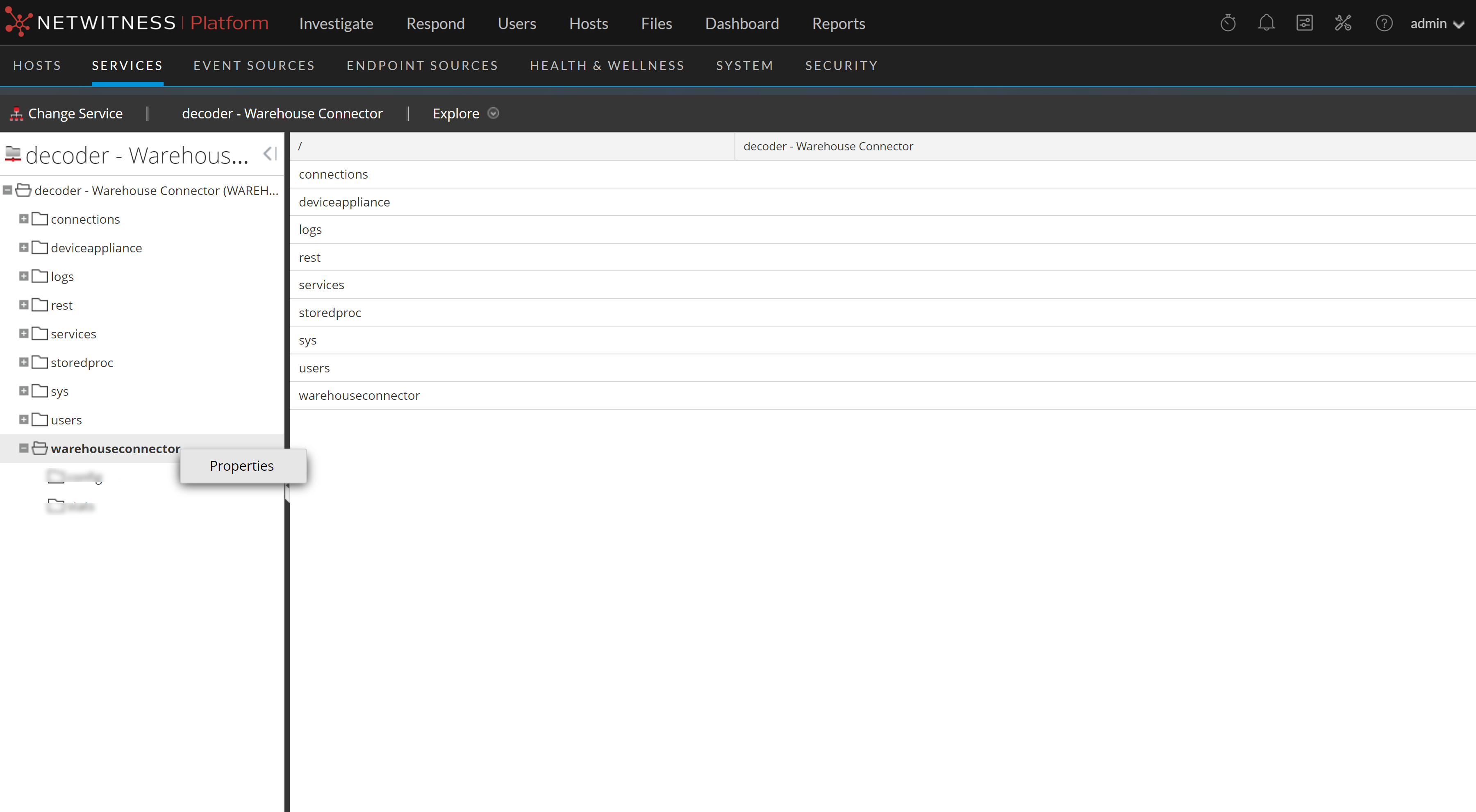This screenshot has width=1476, height=812.
Task: Click the Change Service hierarchy icon
Action: click(16, 113)
